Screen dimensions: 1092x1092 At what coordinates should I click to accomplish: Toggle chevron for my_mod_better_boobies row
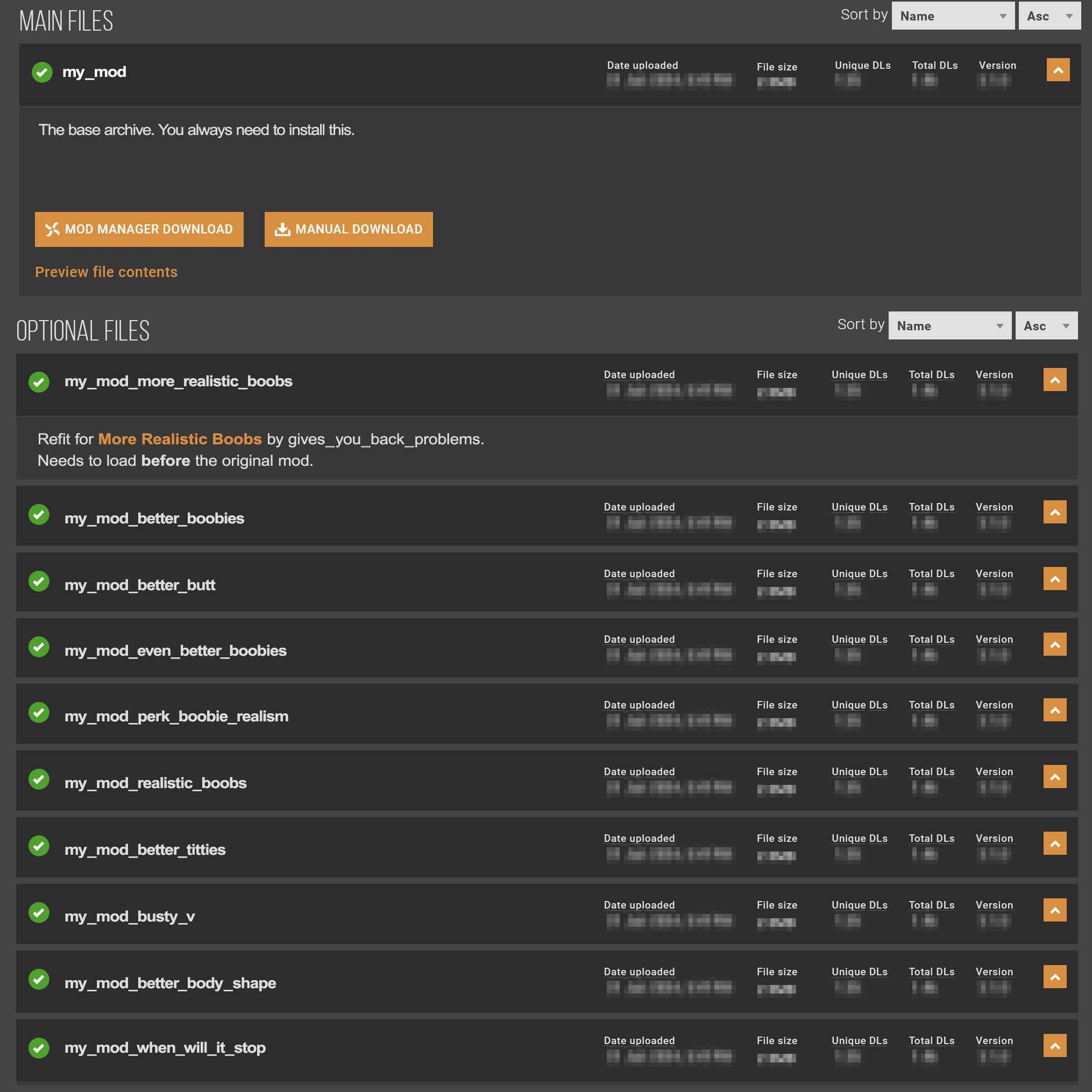[1055, 512]
